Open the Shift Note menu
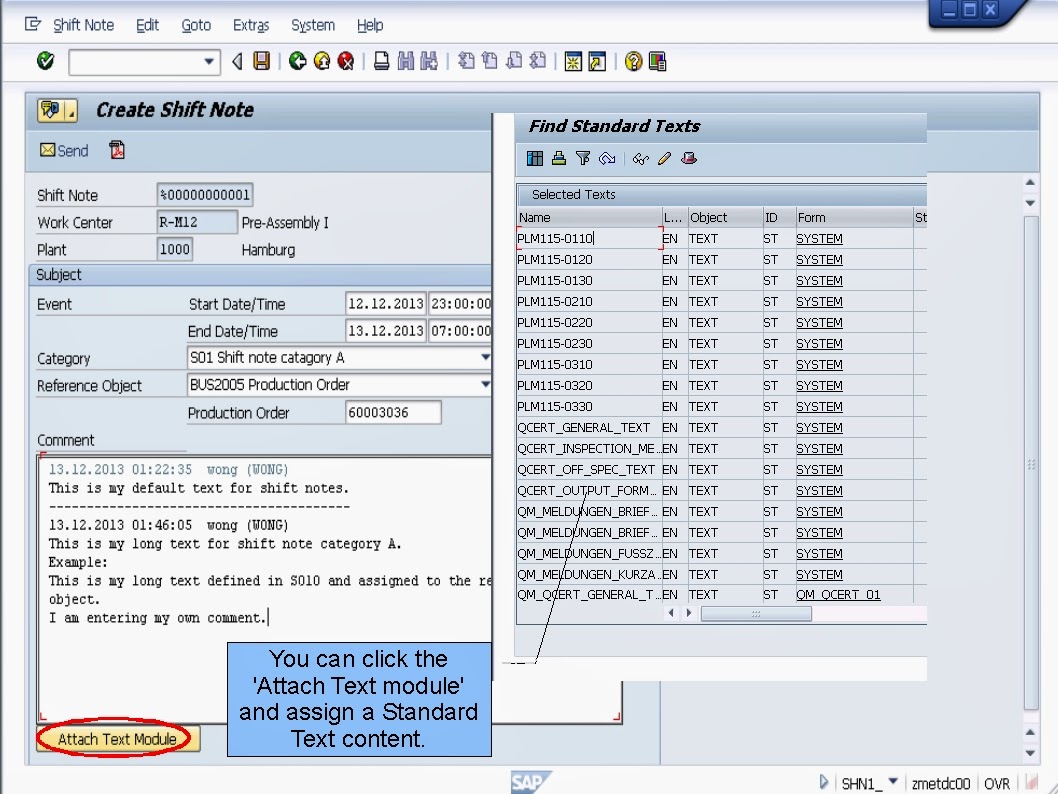Screen dimensions: 1058x794 pos(83,25)
